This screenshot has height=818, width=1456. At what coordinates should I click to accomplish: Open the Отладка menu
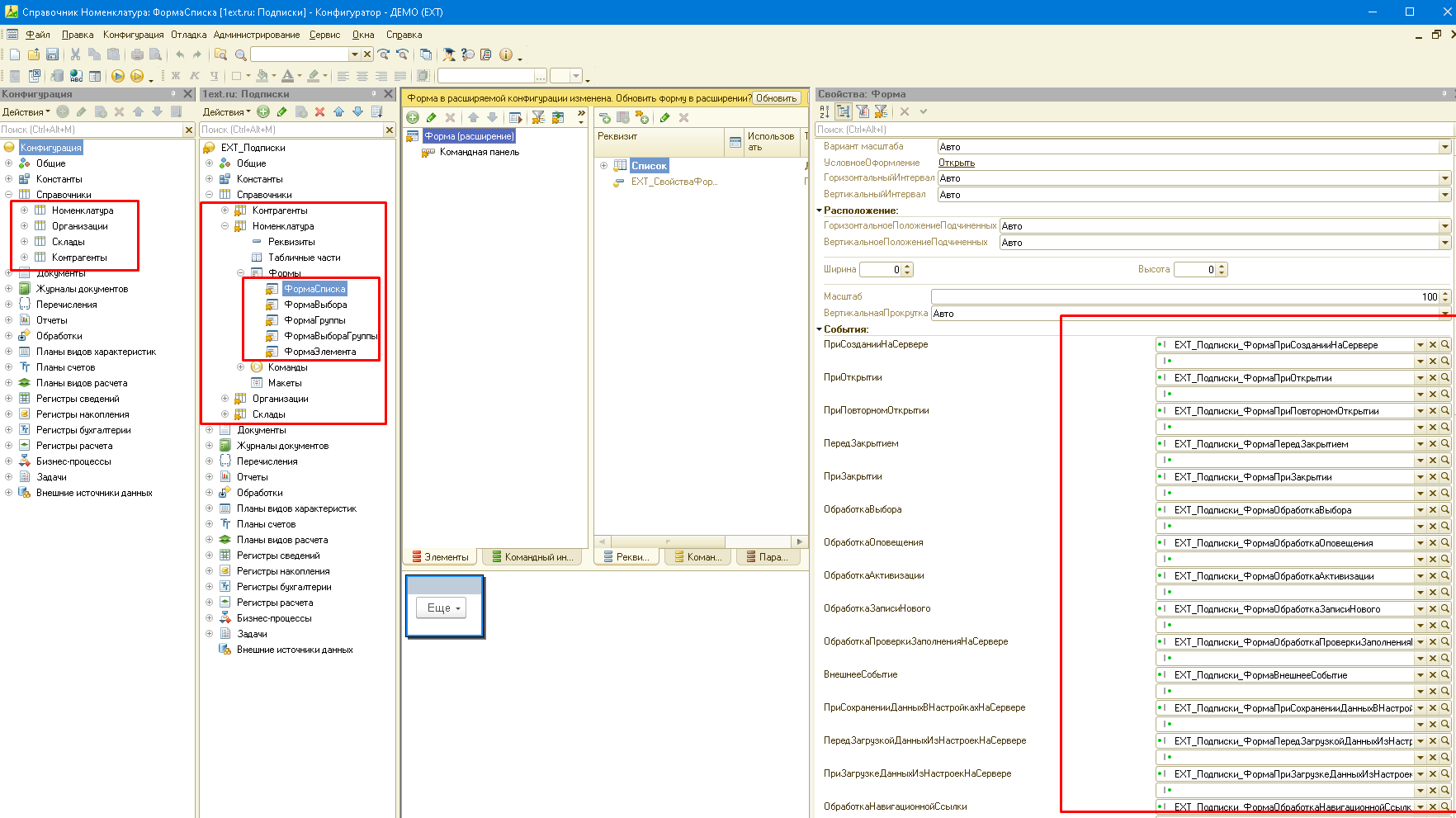point(188,35)
